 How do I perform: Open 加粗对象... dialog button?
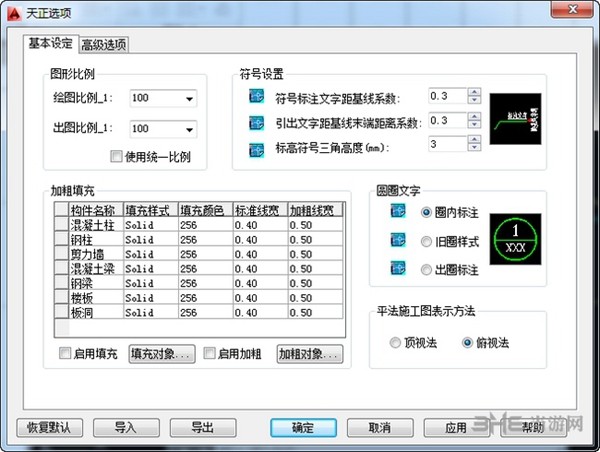[x=310, y=354]
